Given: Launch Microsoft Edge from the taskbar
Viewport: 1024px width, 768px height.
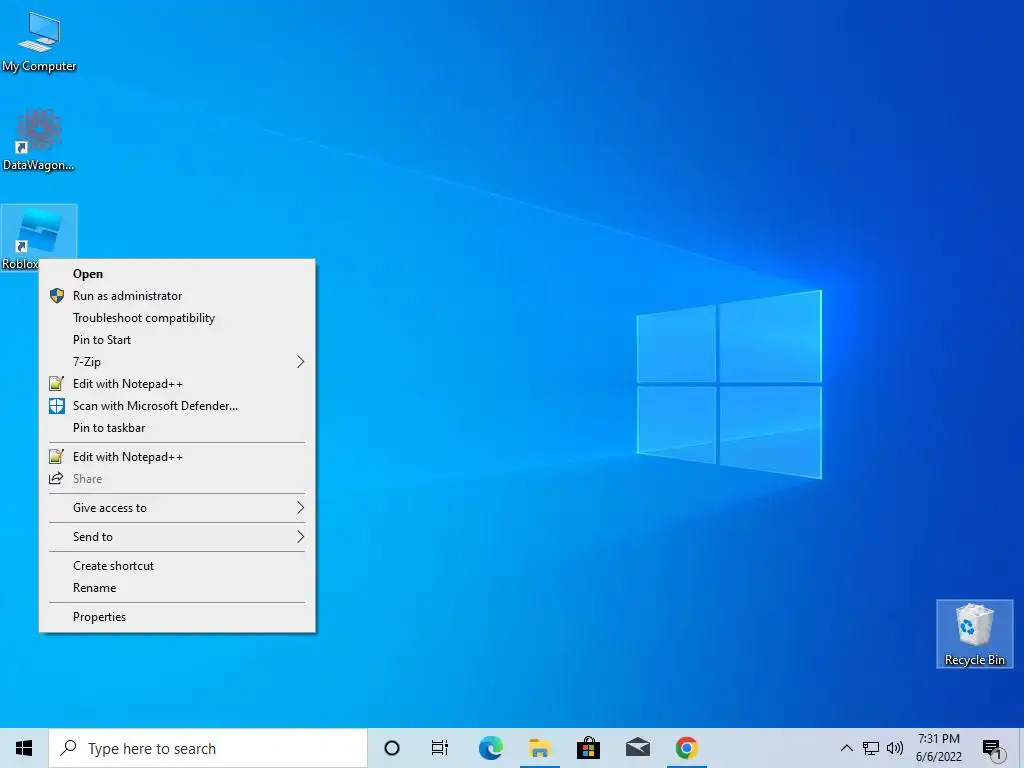Looking at the screenshot, I should tap(490, 748).
